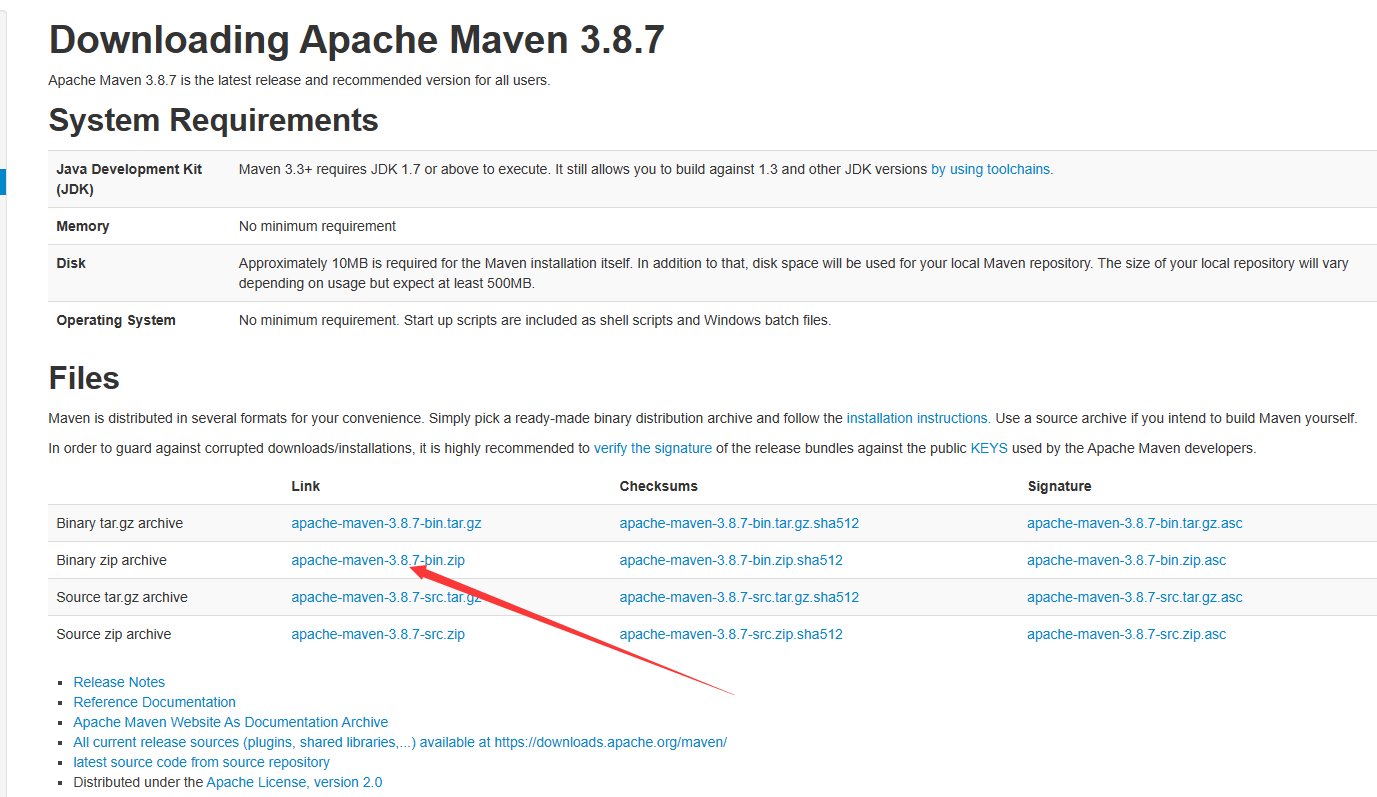Download apache-maven-3.8.7-bin.tar.gz
The image size is (1377, 797).
(386, 523)
